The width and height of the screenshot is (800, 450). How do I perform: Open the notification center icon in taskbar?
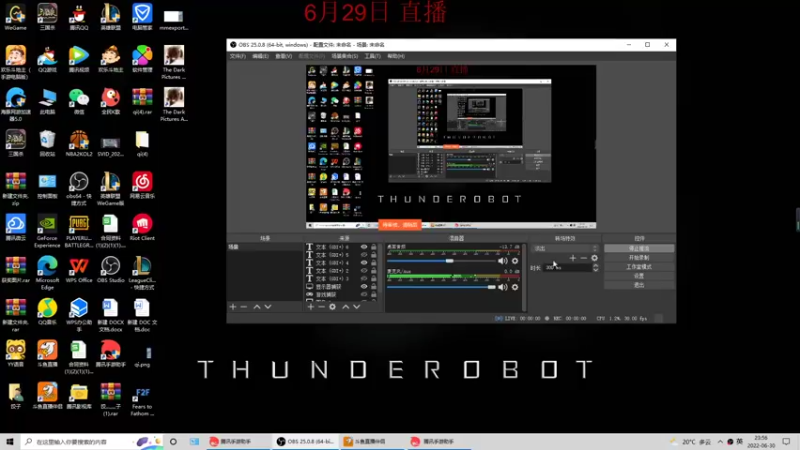click(786, 442)
